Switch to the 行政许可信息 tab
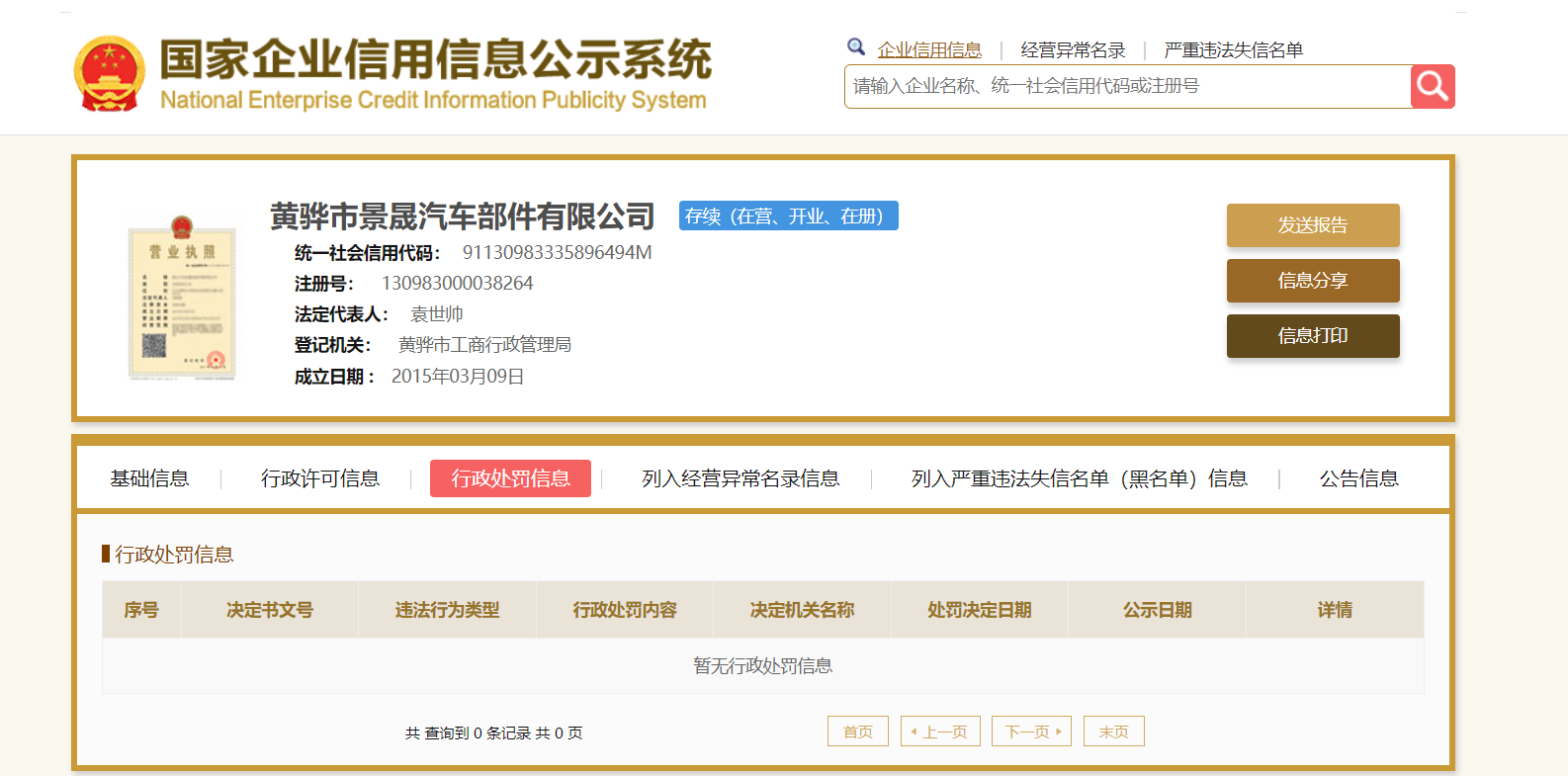This screenshot has height=776, width=1568. (320, 478)
